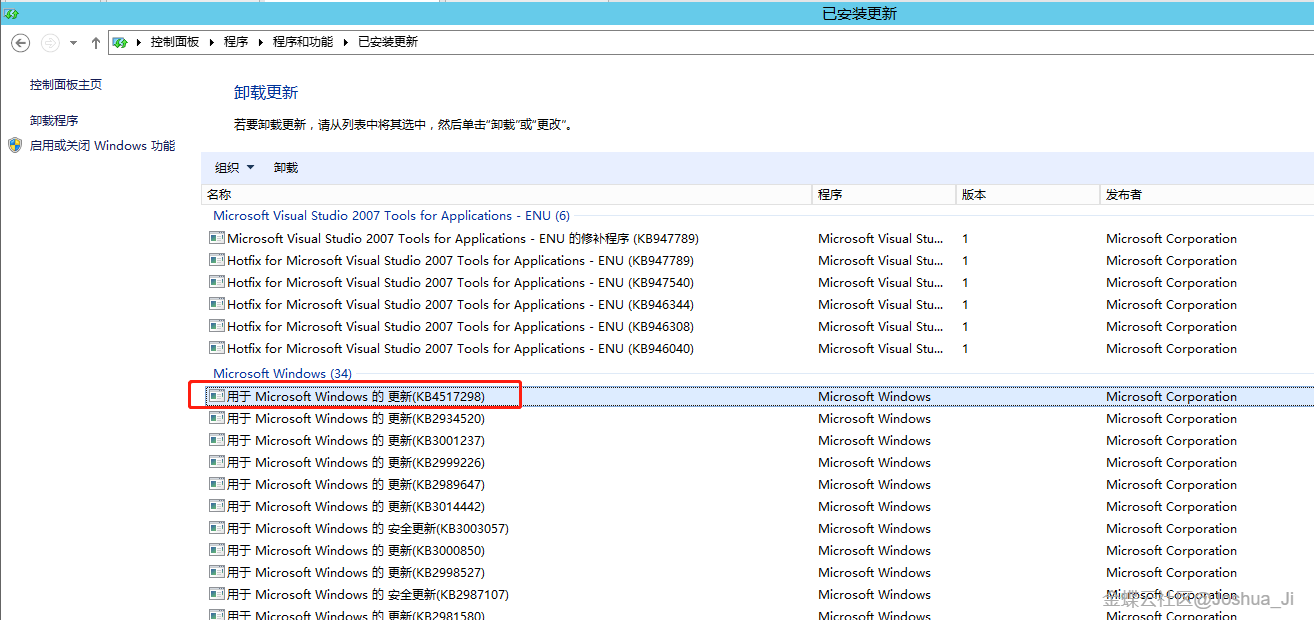Go up one level arrow
Screen dimensions: 1314x620
coord(96,43)
